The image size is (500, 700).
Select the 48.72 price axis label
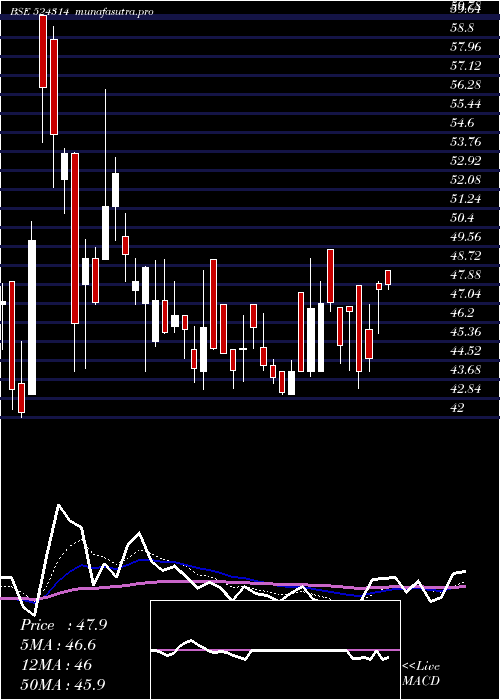point(466,256)
